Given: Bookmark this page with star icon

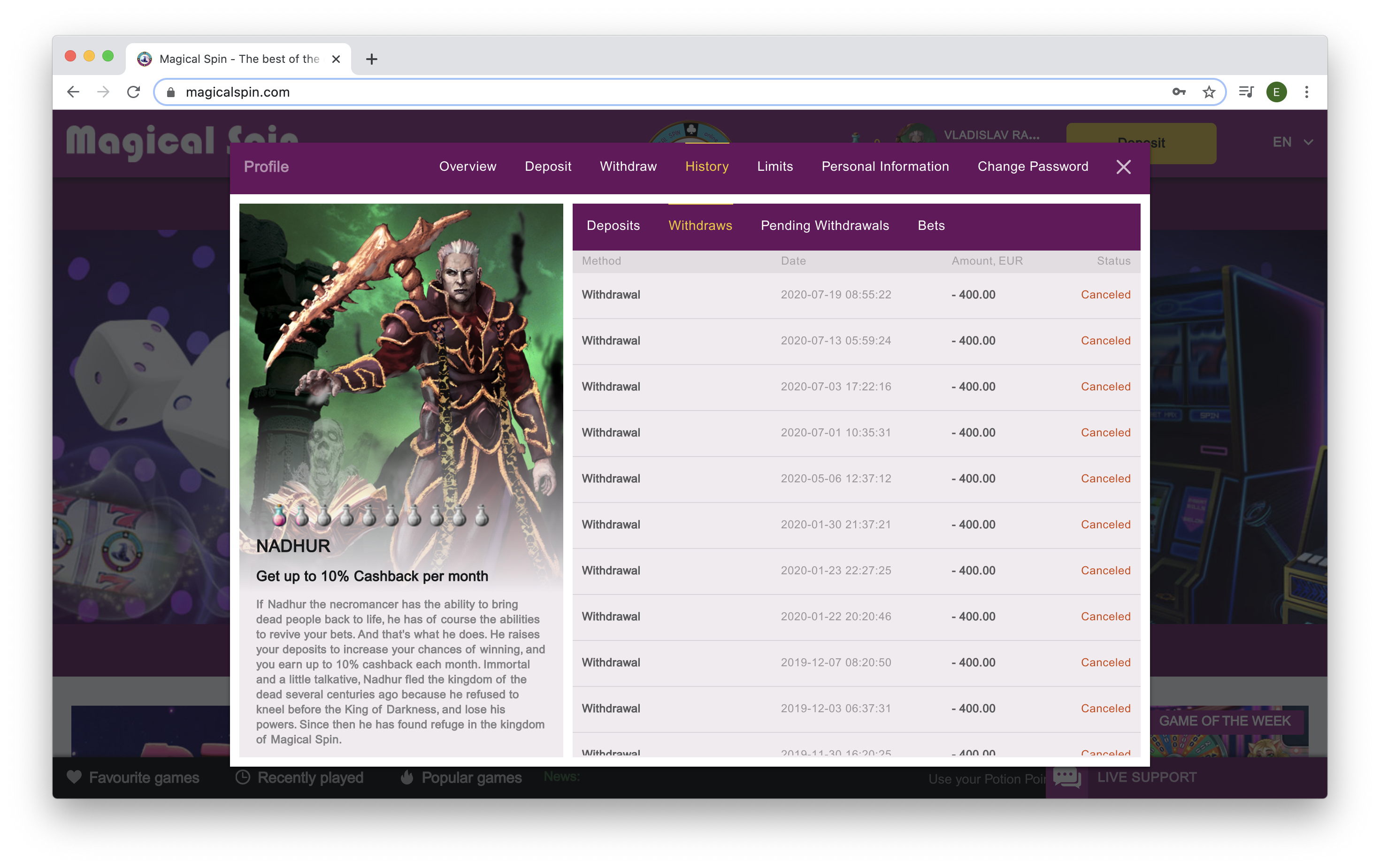Looking at the screenshot, I should (1209, 91).
